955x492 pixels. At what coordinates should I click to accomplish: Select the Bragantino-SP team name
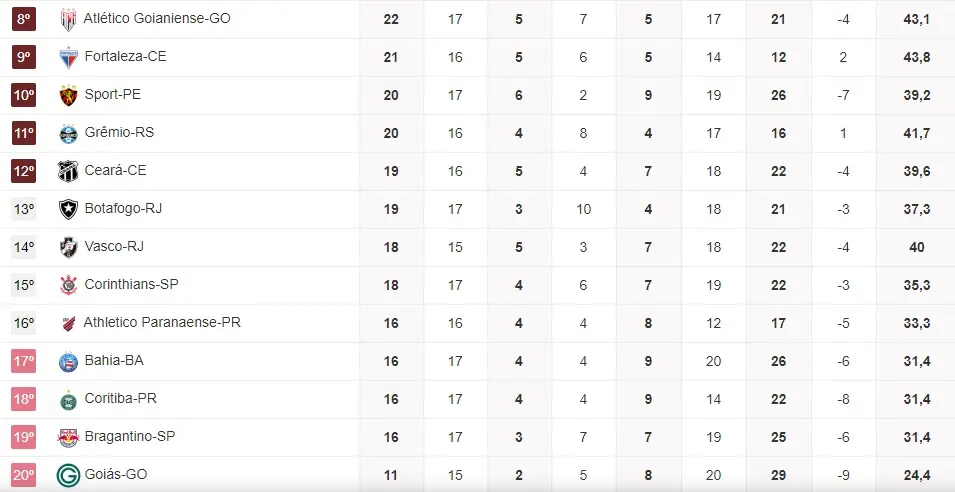pyautogui.click(x=130, y=437)
